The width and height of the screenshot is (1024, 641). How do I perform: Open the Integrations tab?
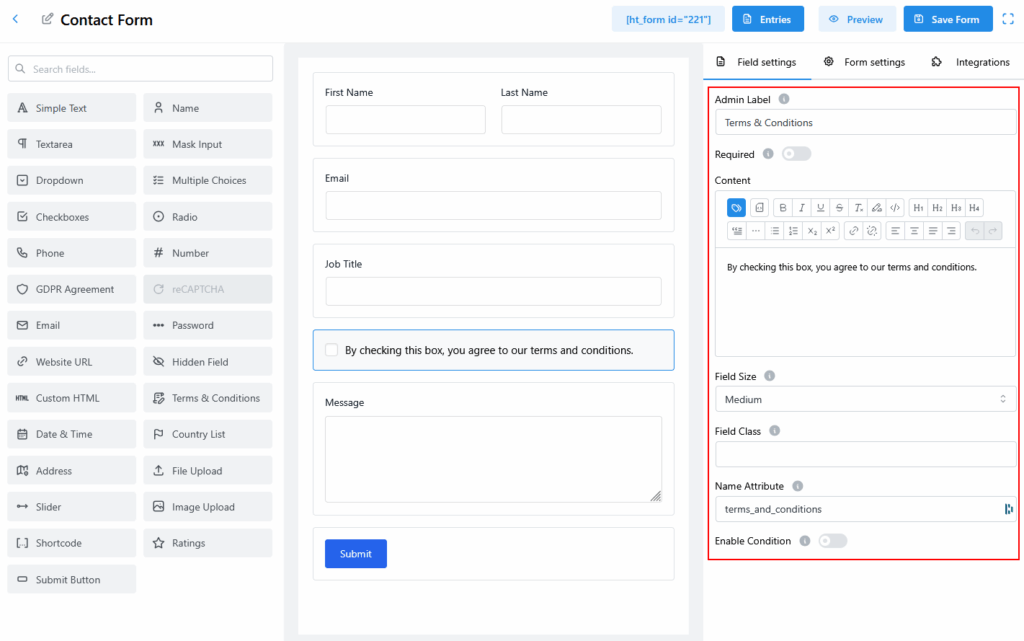click(x=970, y=62)
